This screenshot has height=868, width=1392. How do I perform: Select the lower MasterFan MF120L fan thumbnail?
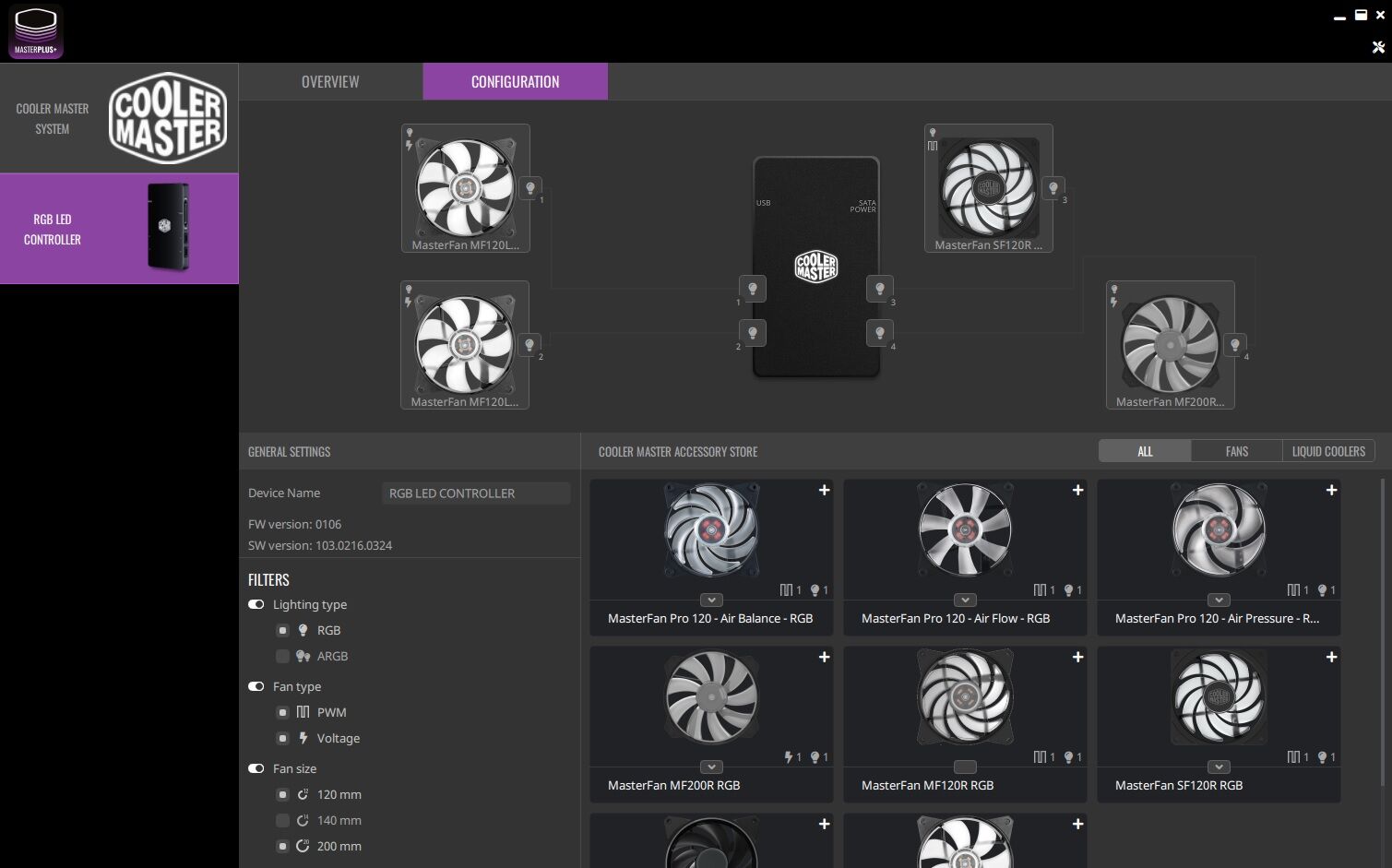point(465,345)
